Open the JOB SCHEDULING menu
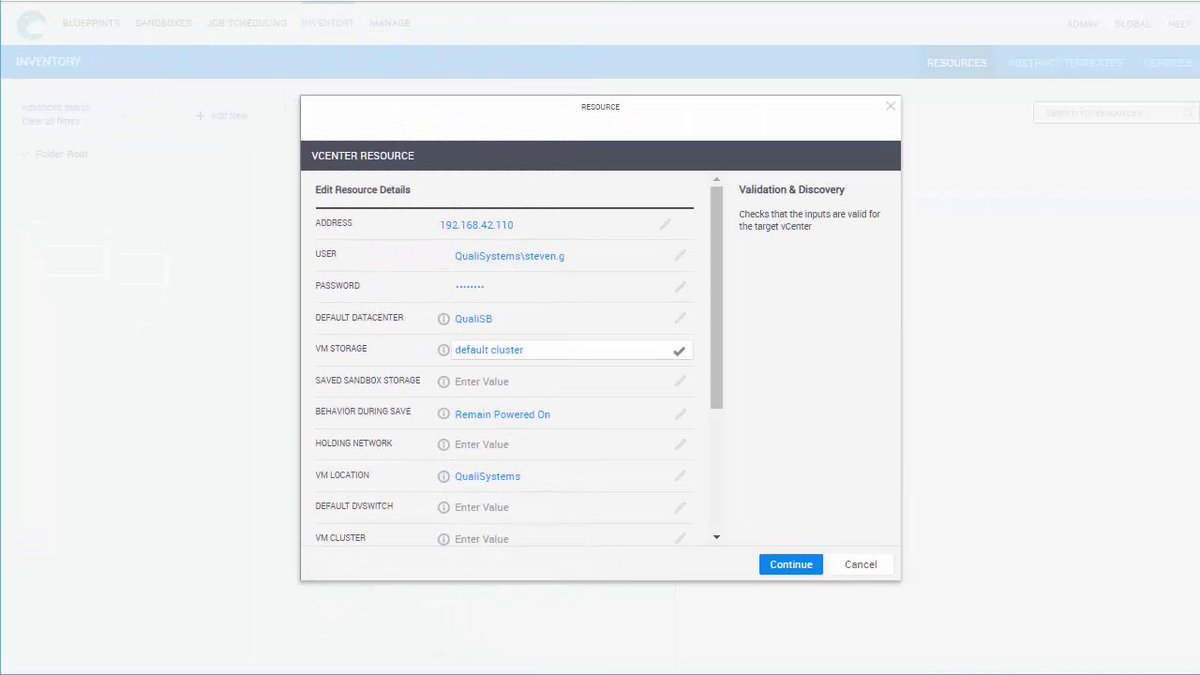The height and width of the screenshot is (675, 1200). [247, 23]
